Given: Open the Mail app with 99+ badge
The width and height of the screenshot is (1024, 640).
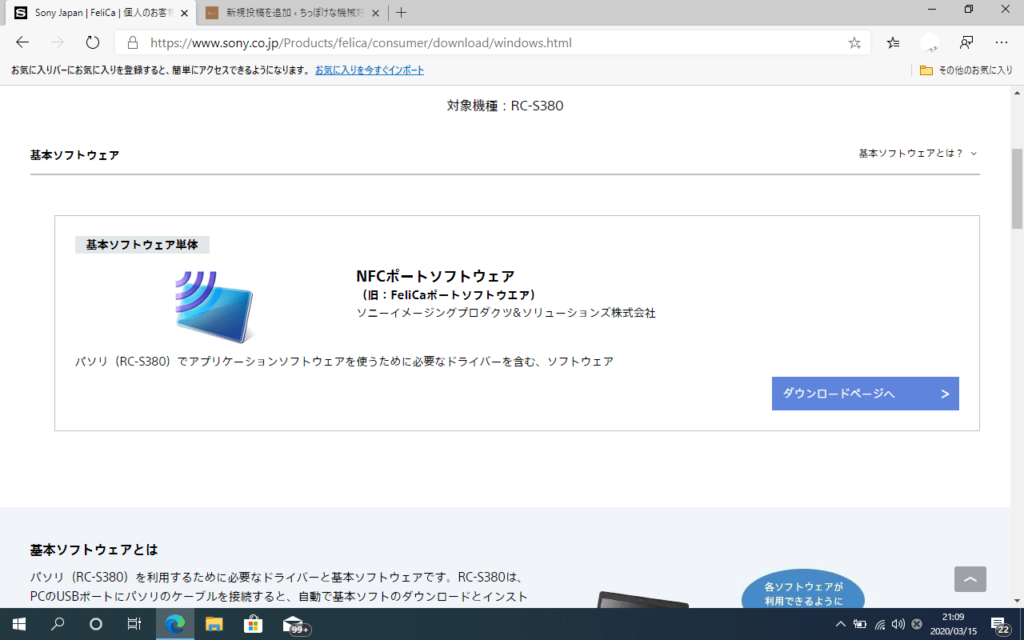Looking at the screenshot, I should (x=295, y=625).
